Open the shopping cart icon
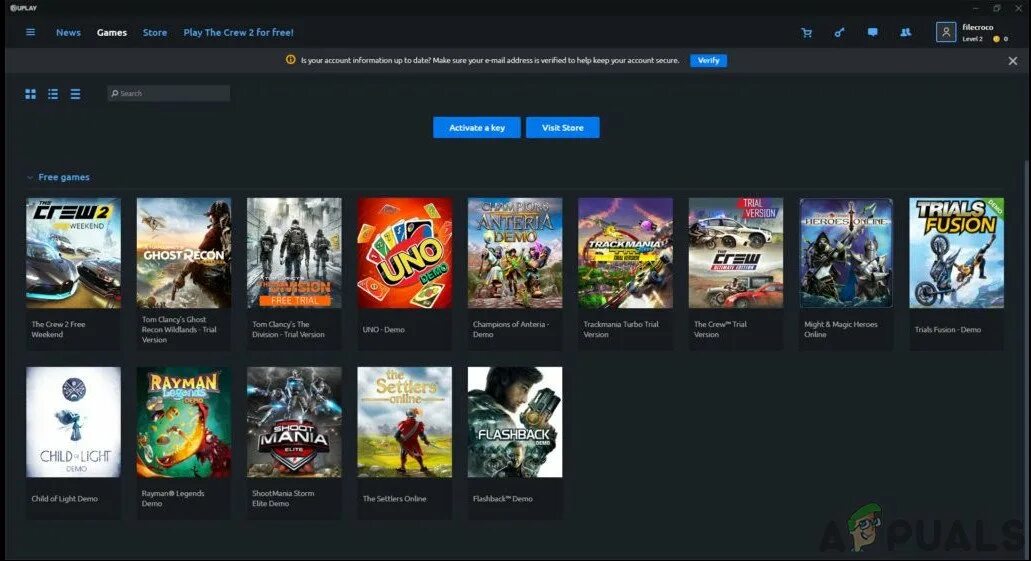Screen dimensions: 1031x561 (x=807, y=32)
